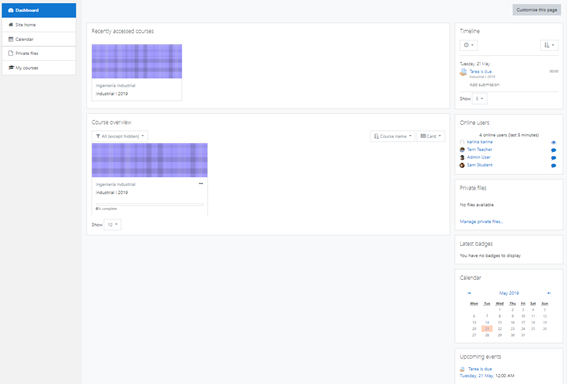
Task: Select day 21 in the calendar
Action: pyautogui.click(x=487, y=329)
